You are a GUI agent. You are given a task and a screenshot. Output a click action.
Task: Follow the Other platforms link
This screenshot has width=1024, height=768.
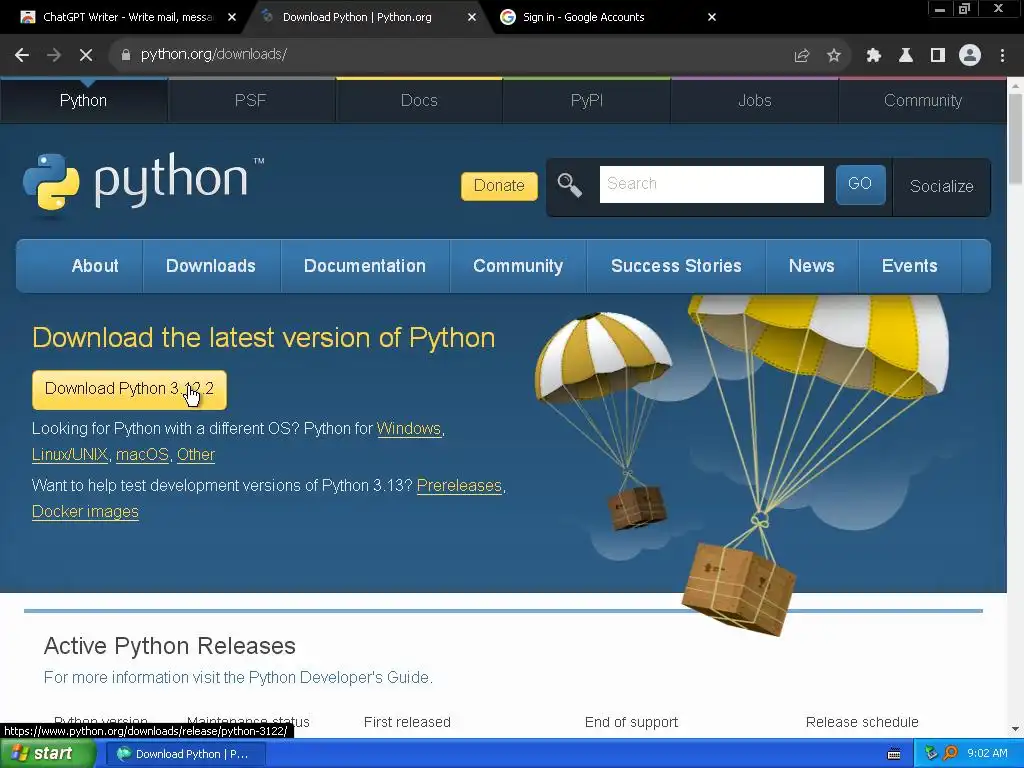pos(195,455)
